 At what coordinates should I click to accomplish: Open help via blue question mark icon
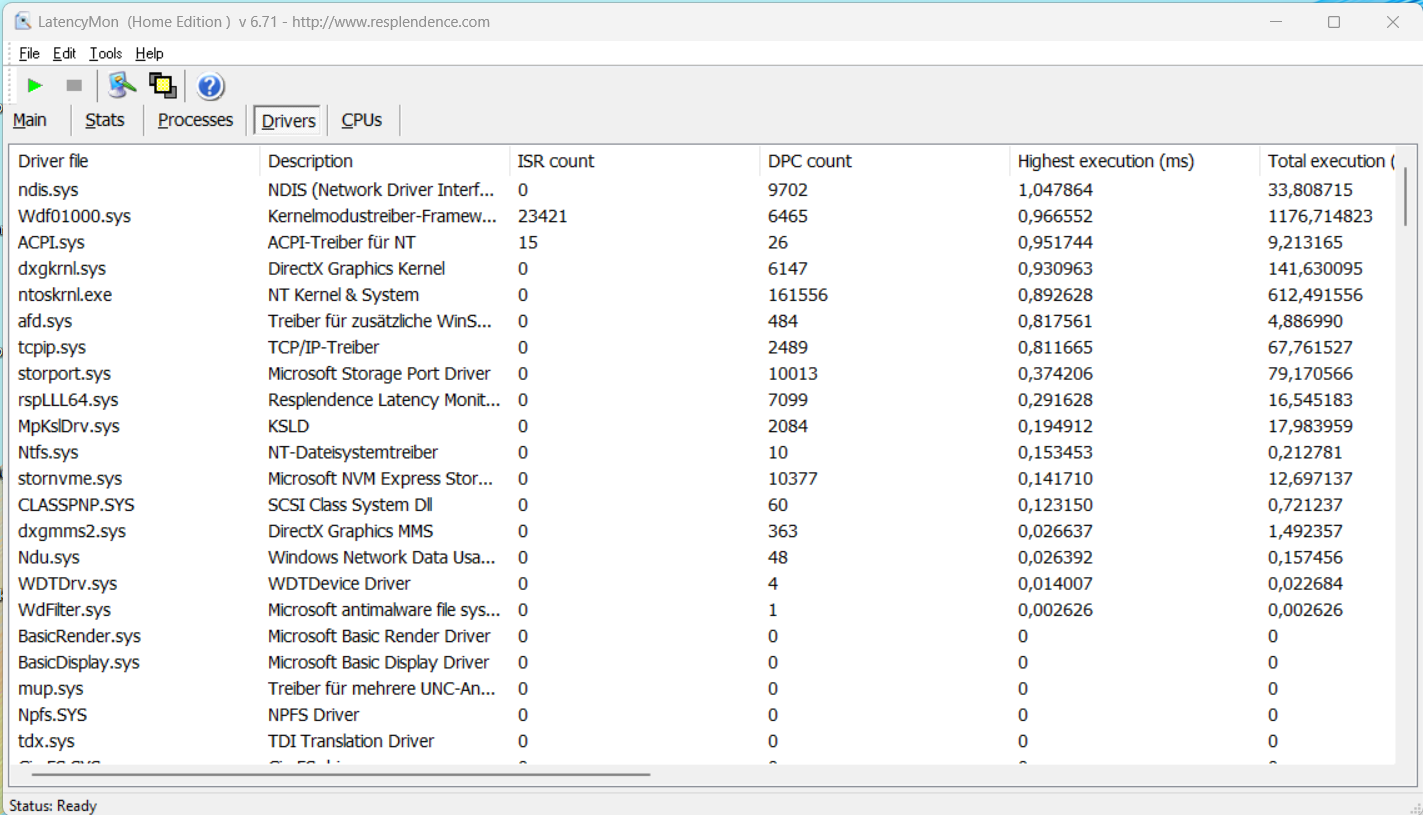(210, 86)
